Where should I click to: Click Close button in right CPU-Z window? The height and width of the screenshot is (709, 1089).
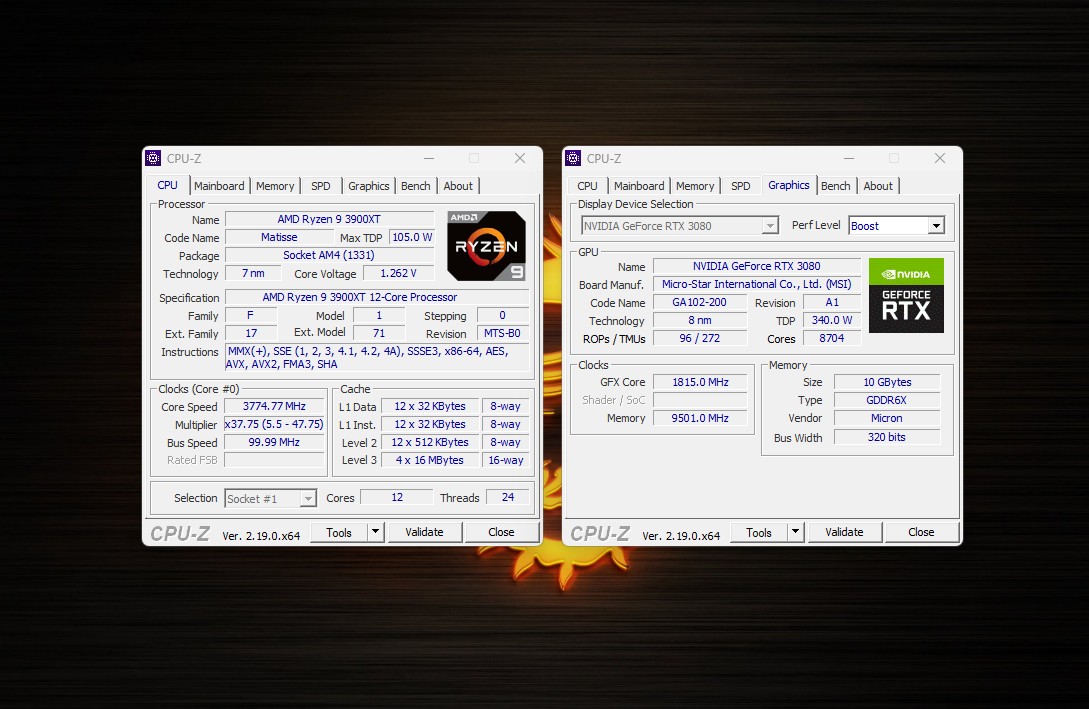[922, 532]
